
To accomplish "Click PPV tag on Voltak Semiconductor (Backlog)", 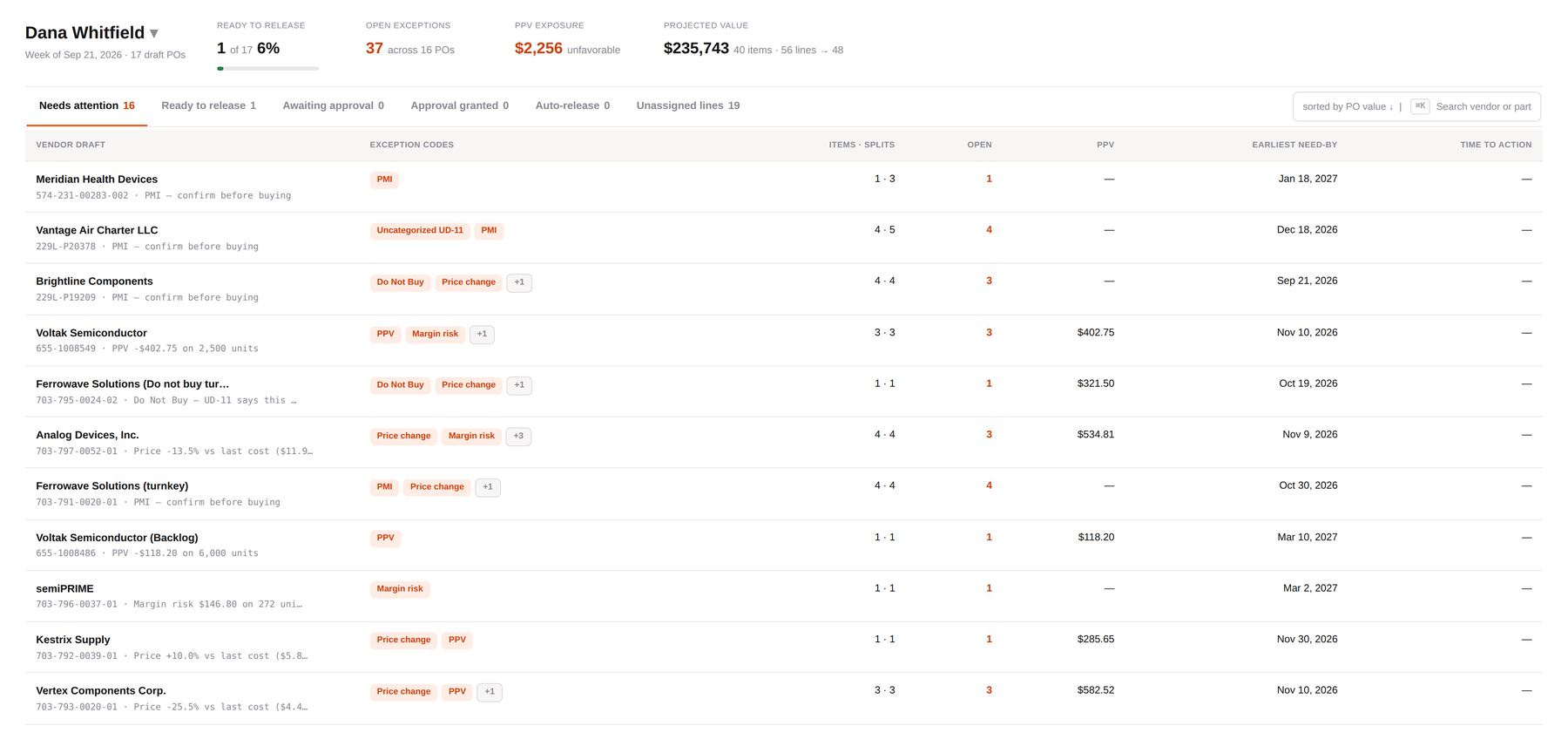I will 385,539.
